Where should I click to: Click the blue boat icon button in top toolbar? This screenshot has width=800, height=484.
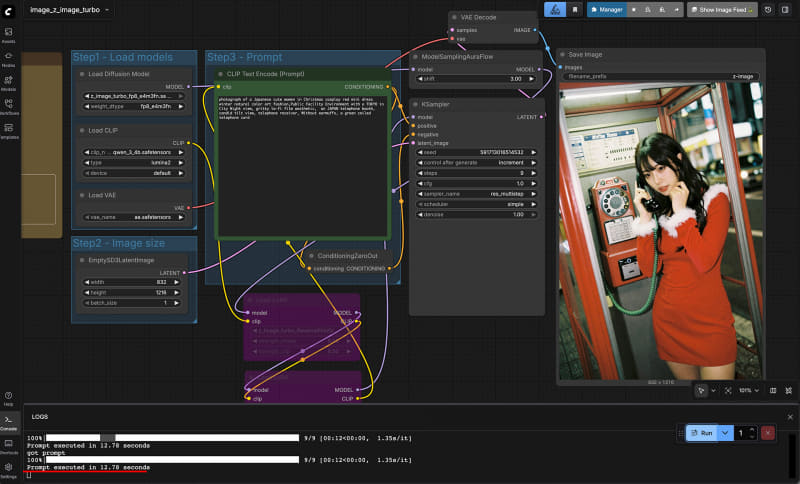(555, 10)
